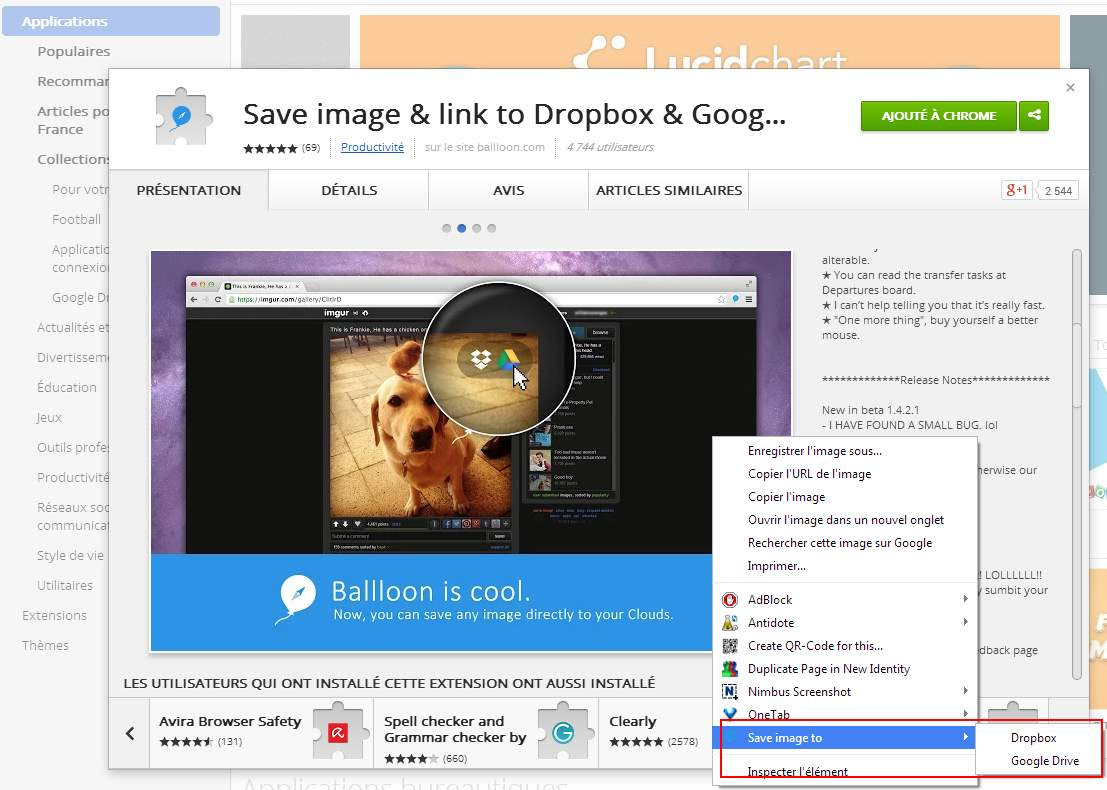This screenshot has width=1107, height=790.
Task: Switch to the AVIS tab
Action: pyautogui.click(x=508, y=191)
